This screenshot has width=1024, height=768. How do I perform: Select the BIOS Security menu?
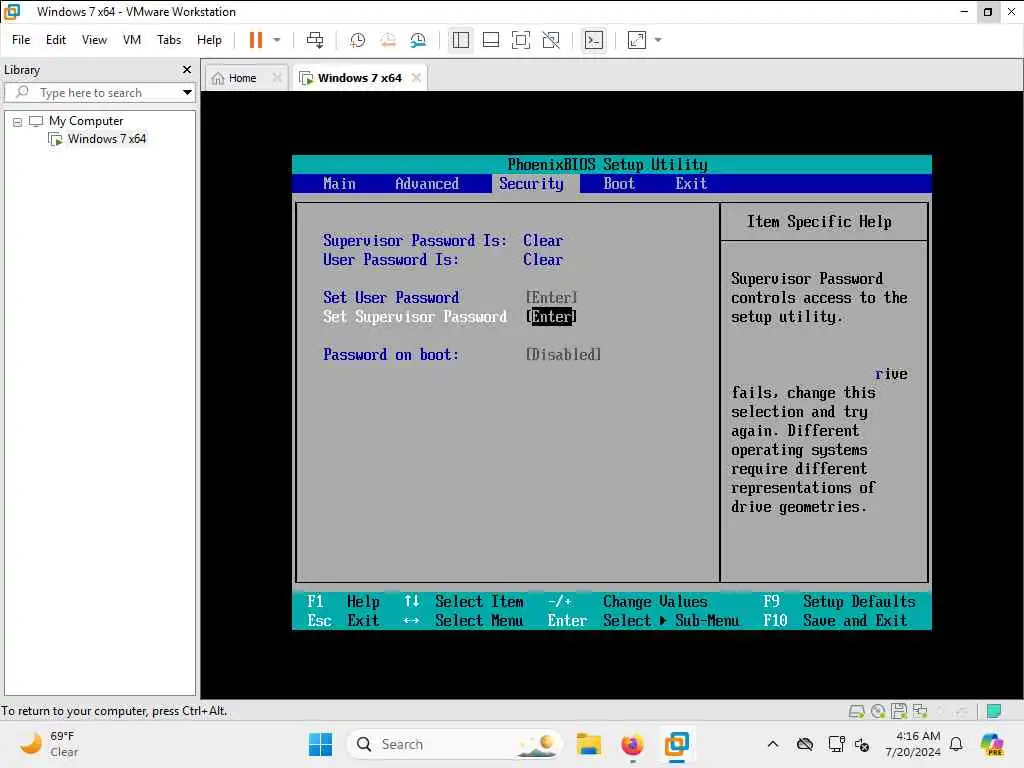coord(531,184)
